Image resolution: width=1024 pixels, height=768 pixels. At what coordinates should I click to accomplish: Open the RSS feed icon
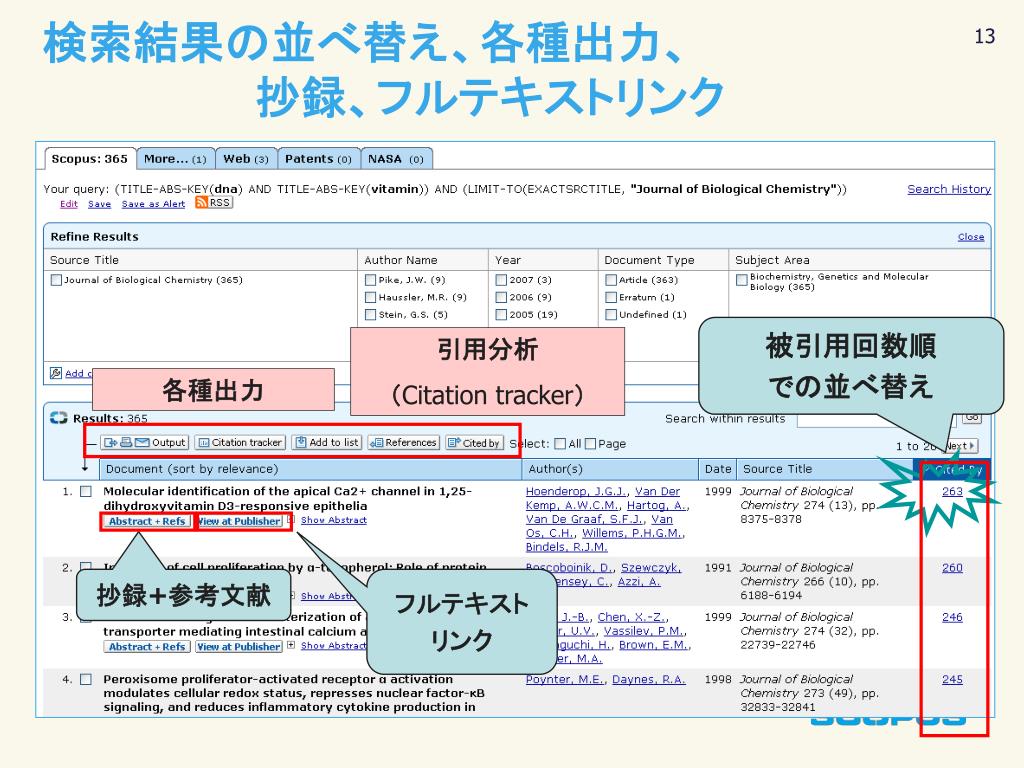pos(201,202)
